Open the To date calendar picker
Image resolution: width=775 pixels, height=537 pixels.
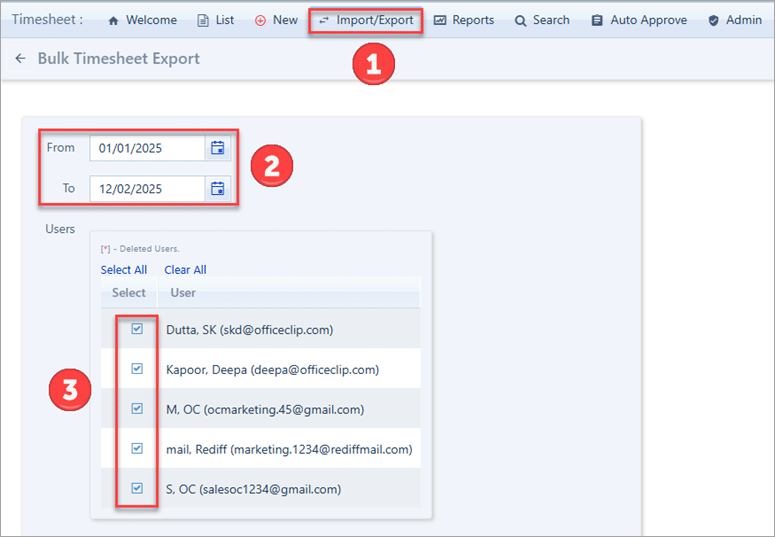[217, 188]
